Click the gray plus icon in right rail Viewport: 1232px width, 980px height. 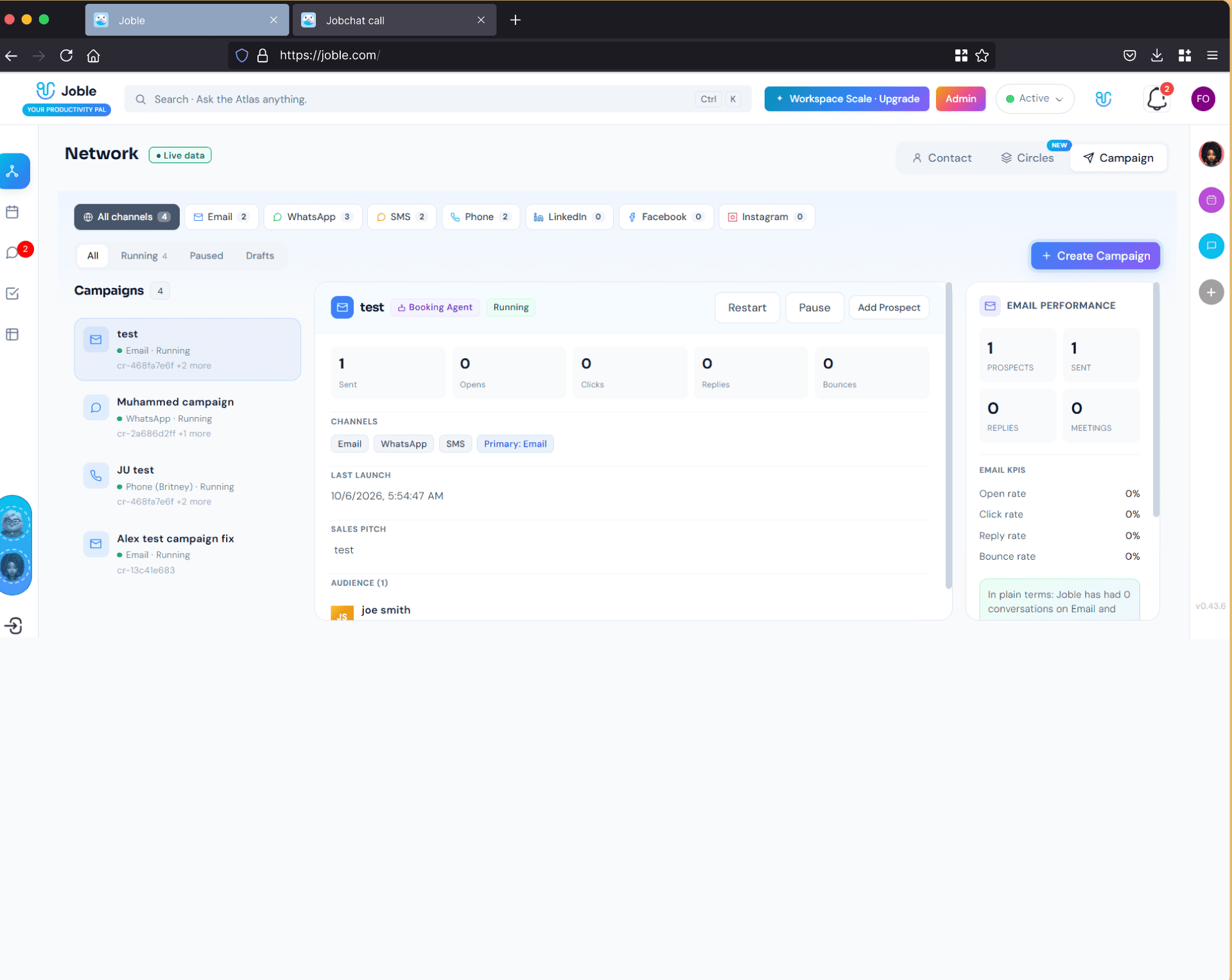(1211, 293)
